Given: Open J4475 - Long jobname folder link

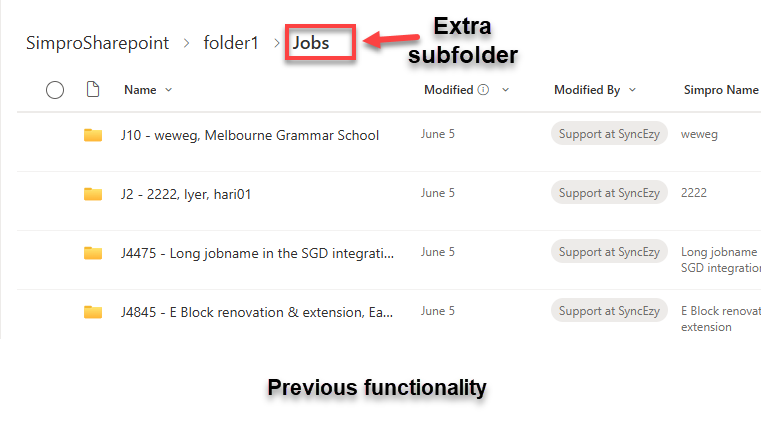Looking at the screenshot, I should pos(257,253).
